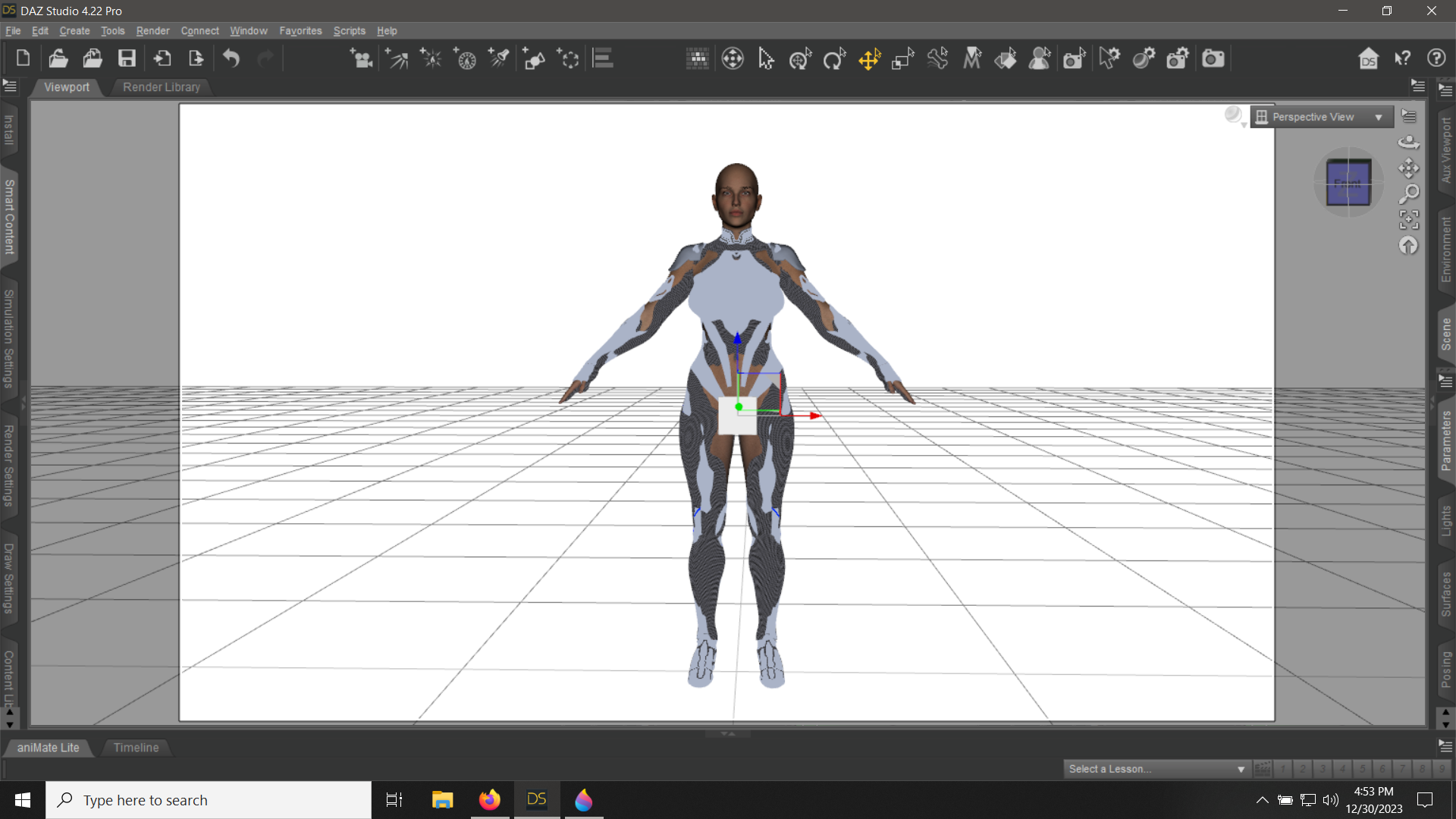Expand the Select a Lesson dropdown
This screenshot has width=1456, height=819.
[x=1156, y=769]
